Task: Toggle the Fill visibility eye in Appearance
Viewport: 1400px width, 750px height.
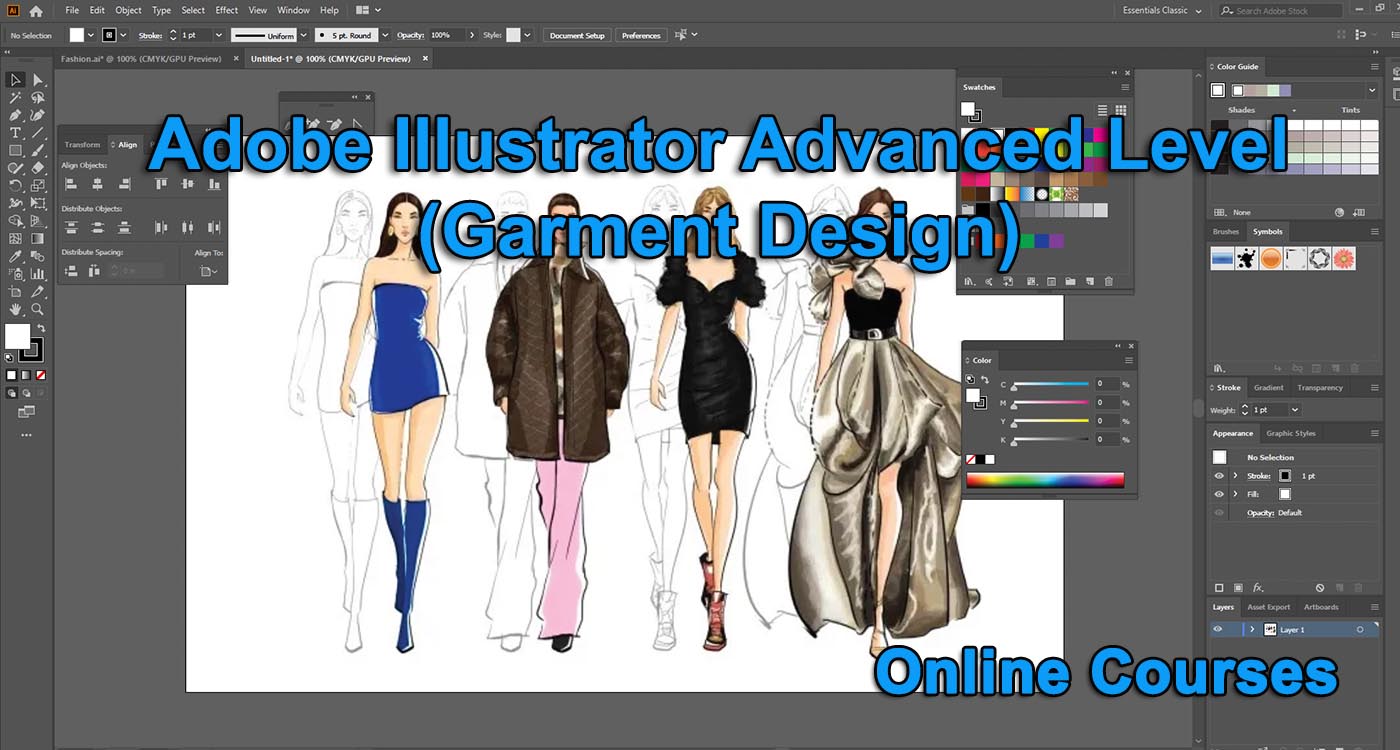Action: point(1219,494)
